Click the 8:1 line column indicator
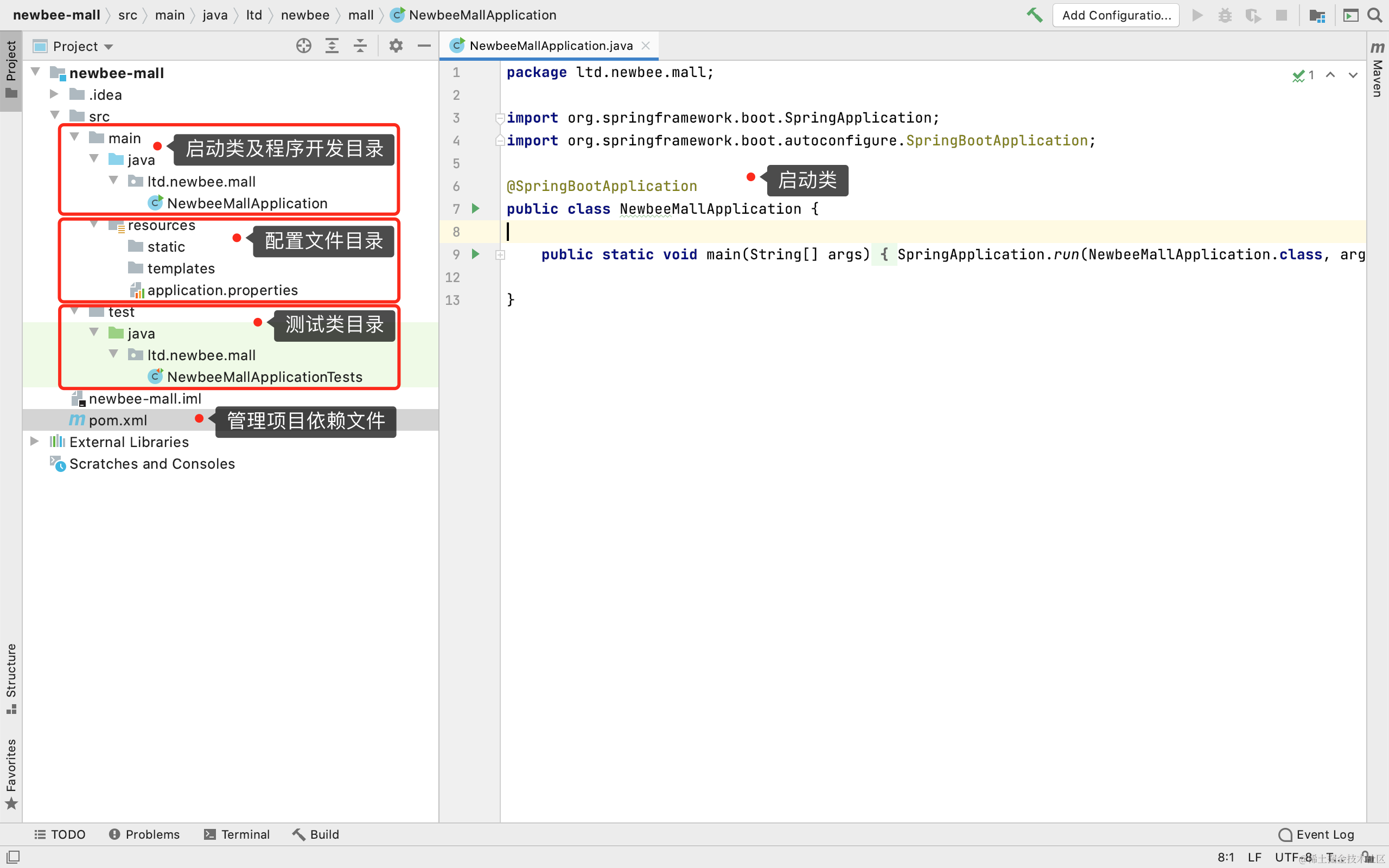Screen dimensions: 1389x868 click(x=1226, y=857)
